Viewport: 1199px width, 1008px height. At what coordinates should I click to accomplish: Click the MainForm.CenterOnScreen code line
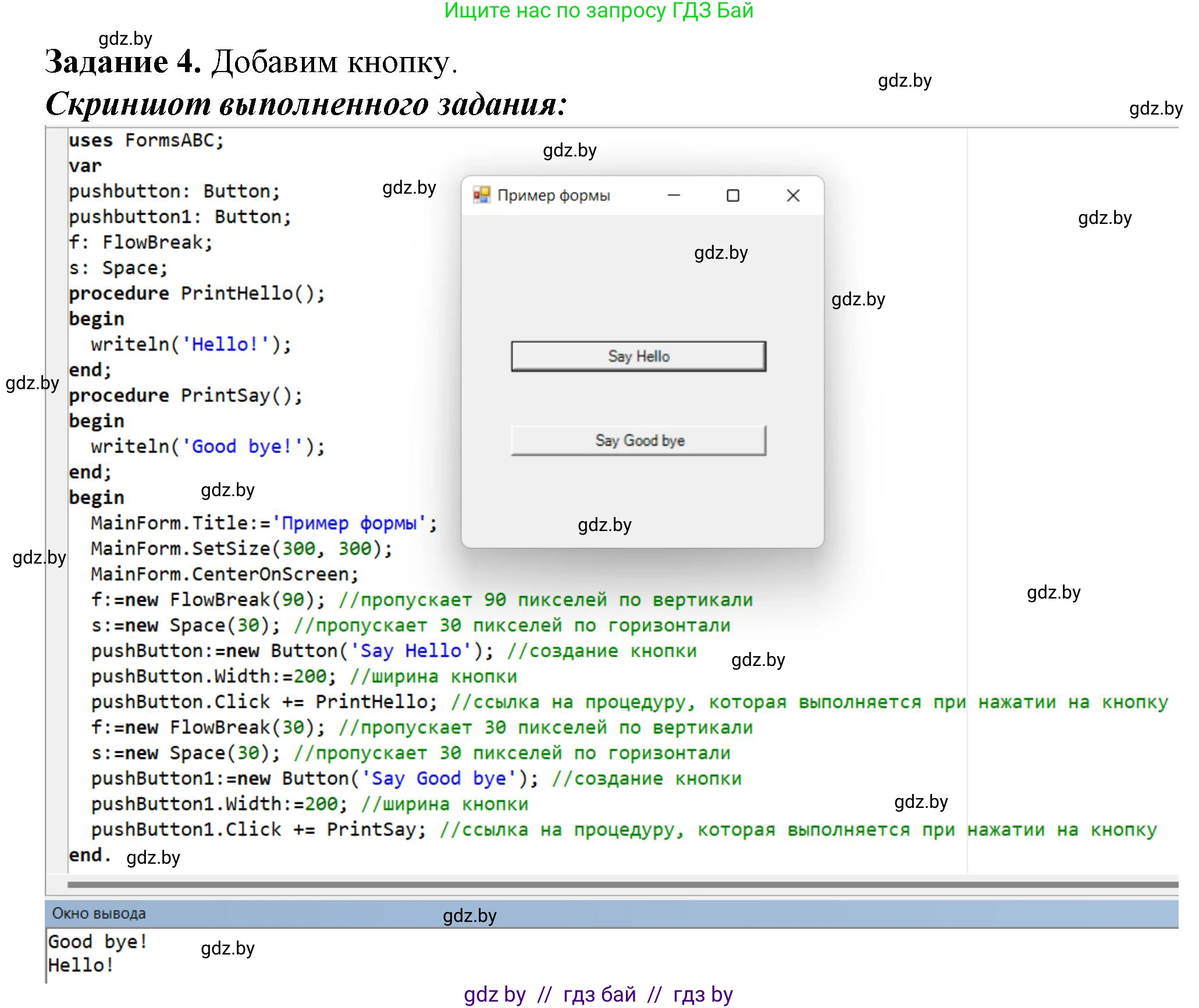pos(225,574)
